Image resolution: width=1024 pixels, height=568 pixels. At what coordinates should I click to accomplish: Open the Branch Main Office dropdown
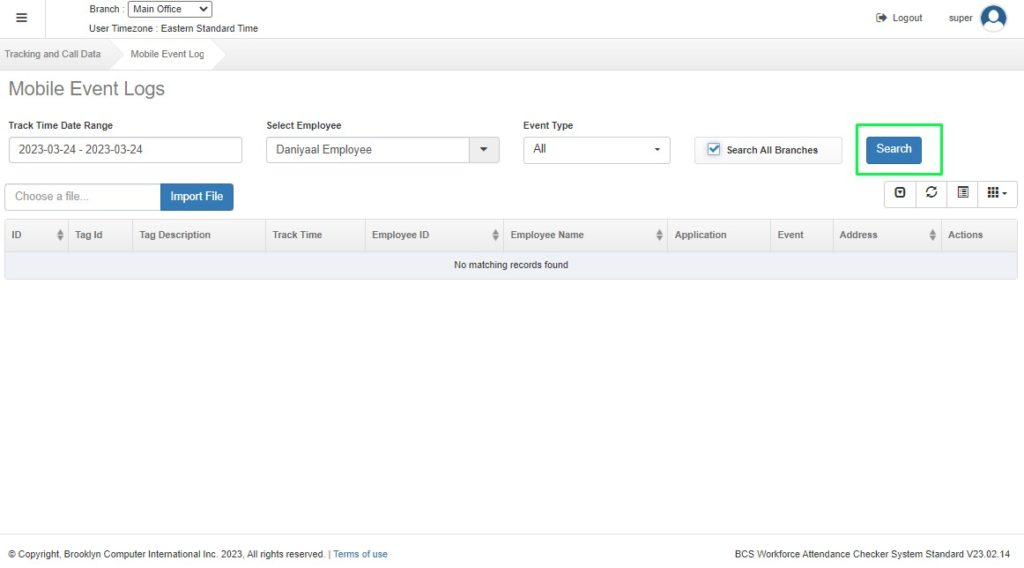pos(170,9)
